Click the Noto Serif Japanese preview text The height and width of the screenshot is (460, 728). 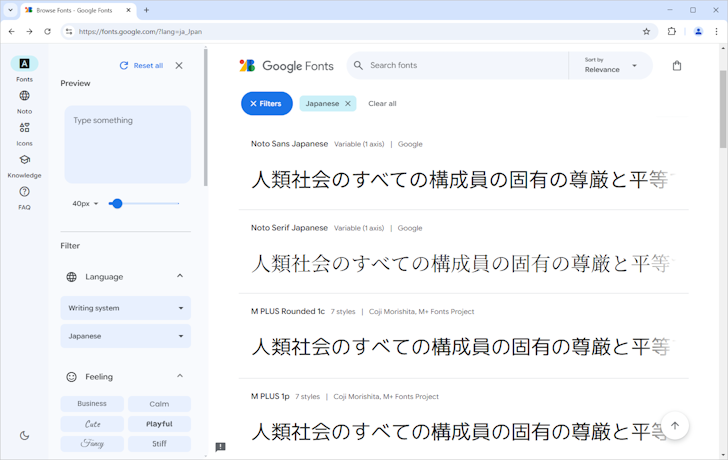pos(462,264)
